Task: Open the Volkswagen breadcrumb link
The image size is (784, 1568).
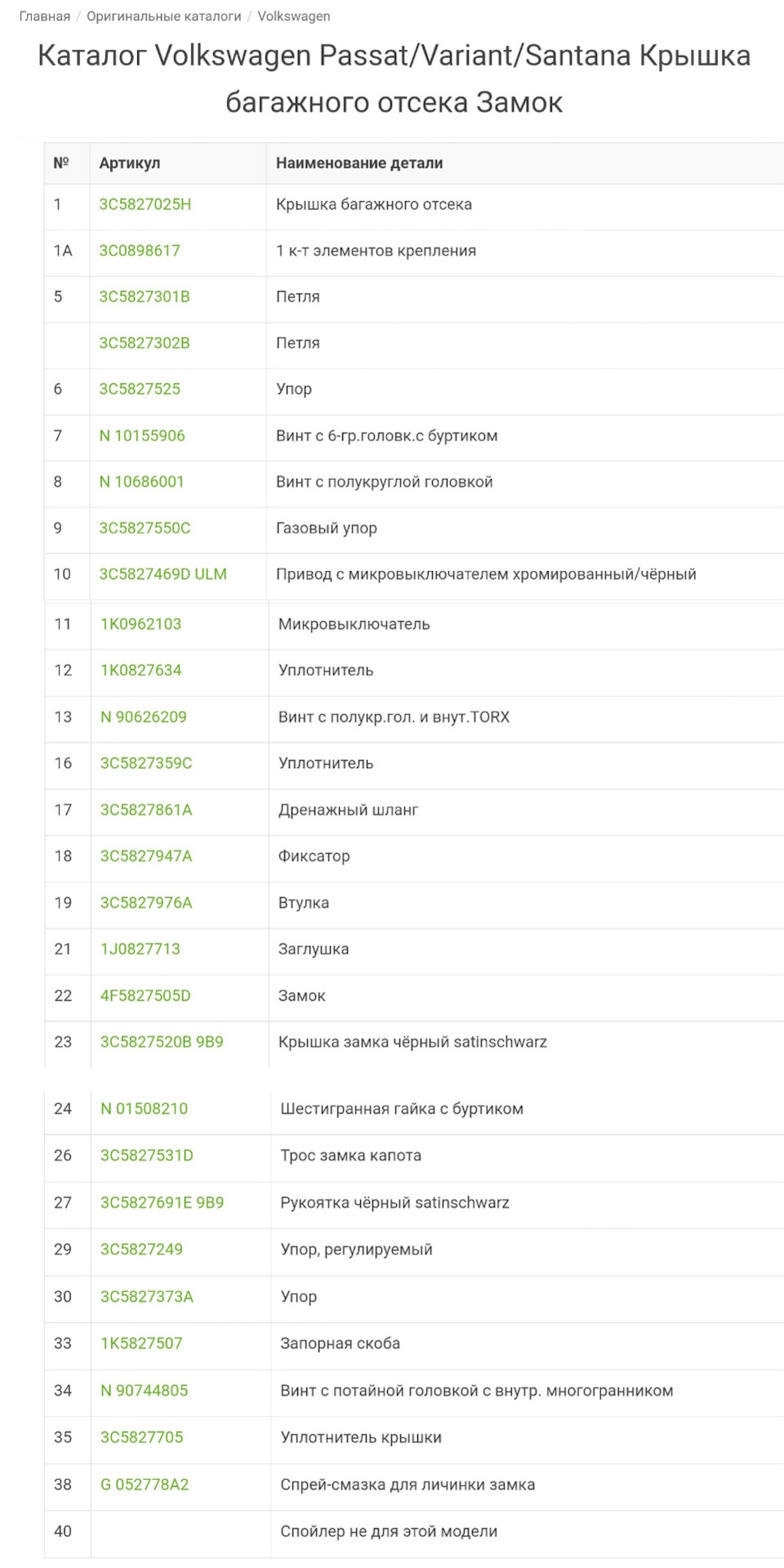Action: [x=294, y=16]
